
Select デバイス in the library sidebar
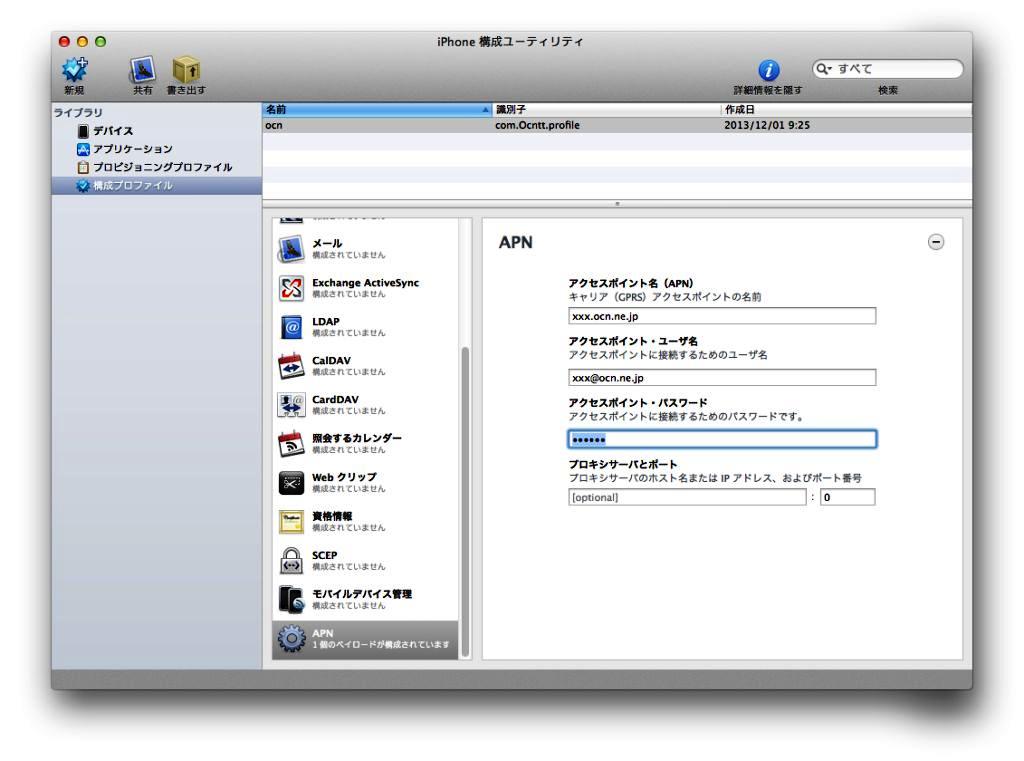157,131
